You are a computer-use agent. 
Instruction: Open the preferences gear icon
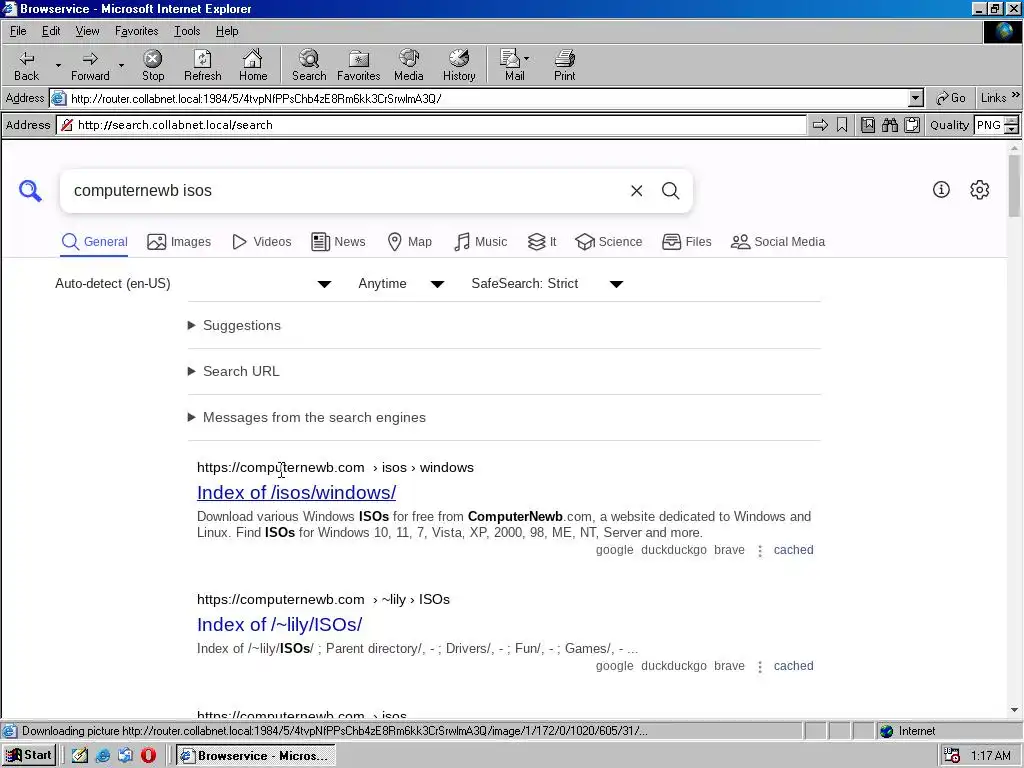tap(980, 190)
